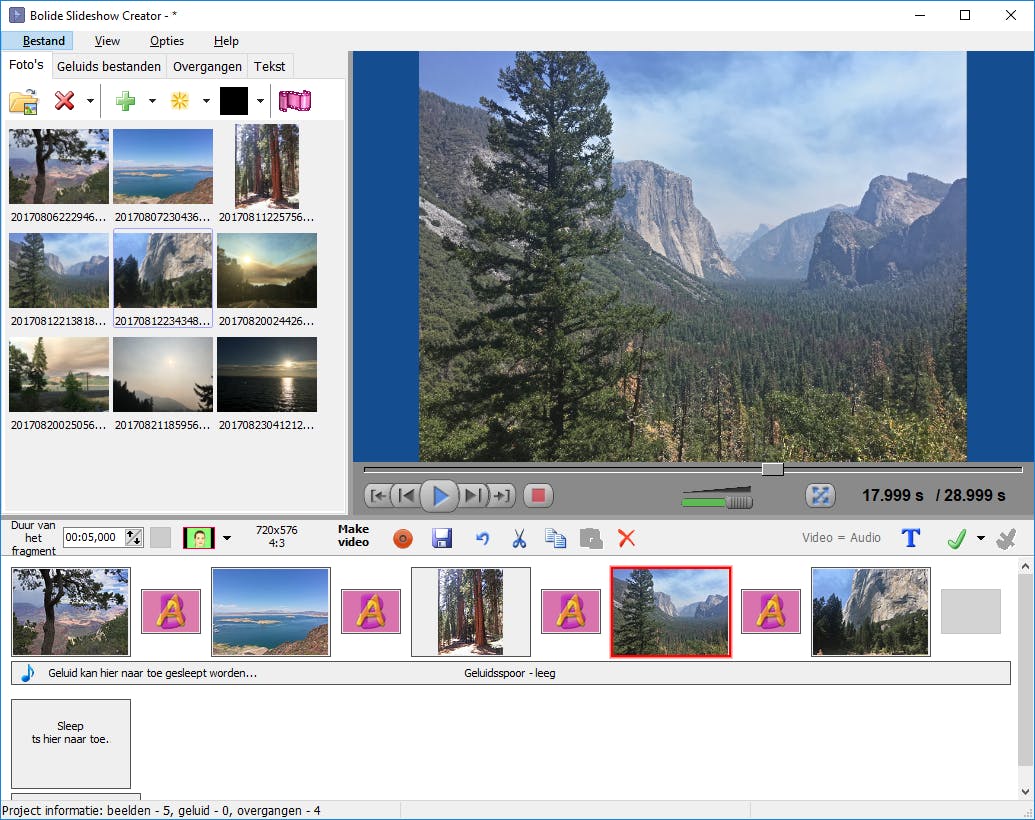Stop the slideshow playback

[538, 495]
